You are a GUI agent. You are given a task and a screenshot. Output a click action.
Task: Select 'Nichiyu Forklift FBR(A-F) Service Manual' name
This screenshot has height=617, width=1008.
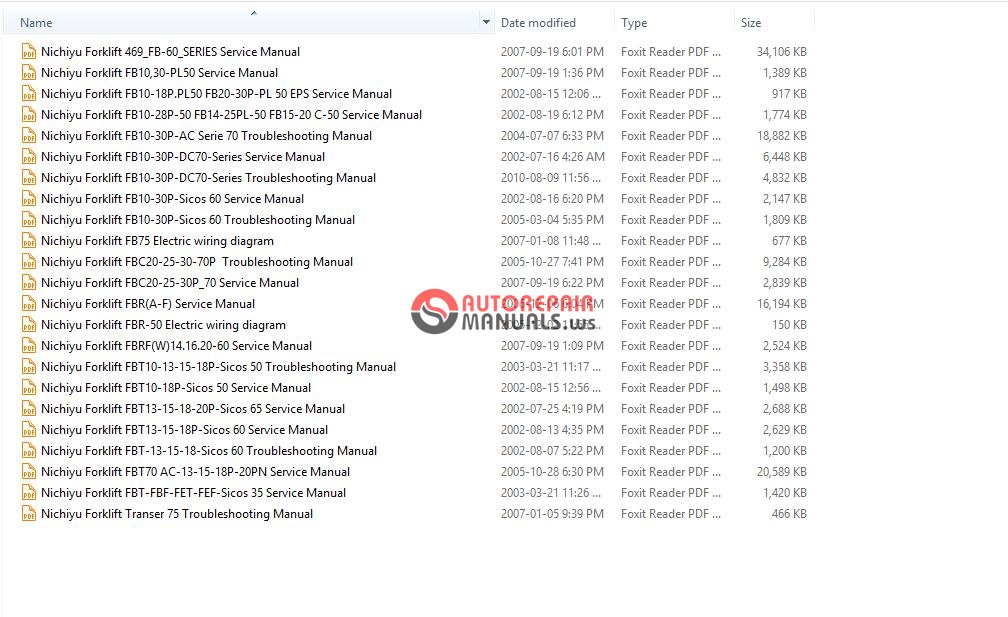(148, 303)
